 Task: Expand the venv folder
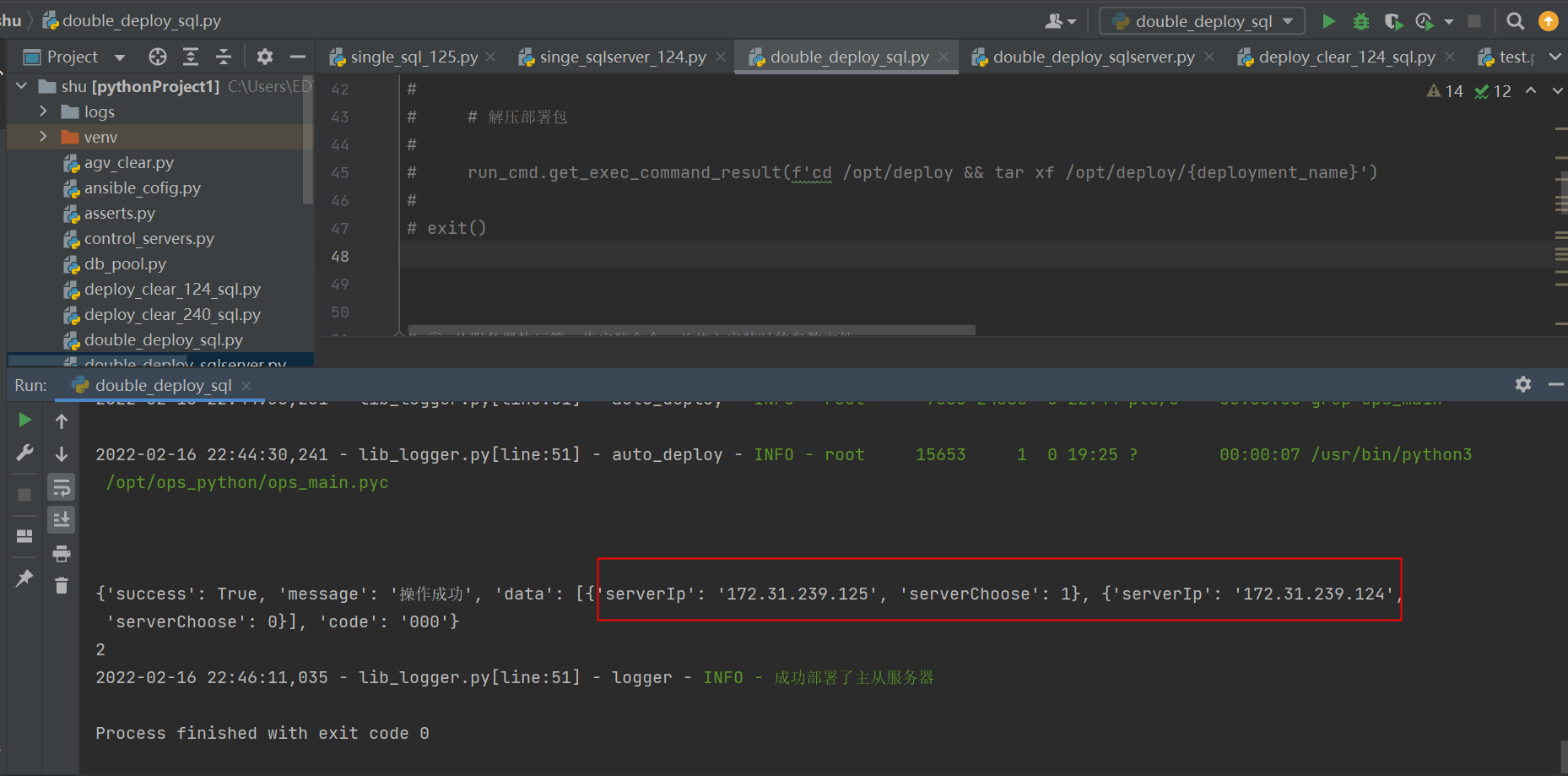coord(43,137)
